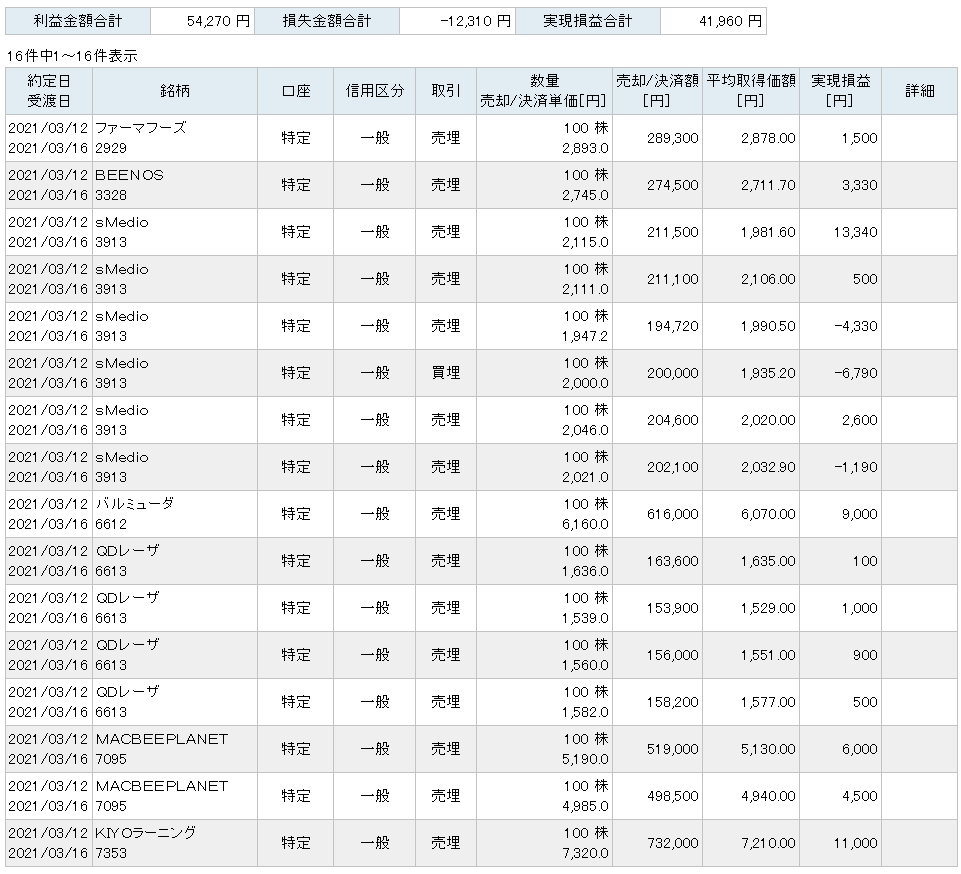This screenshot has height=874, width=961.
Task: Click the 1,577.00 average acquisition price
Action: click(x=768, y=702)
